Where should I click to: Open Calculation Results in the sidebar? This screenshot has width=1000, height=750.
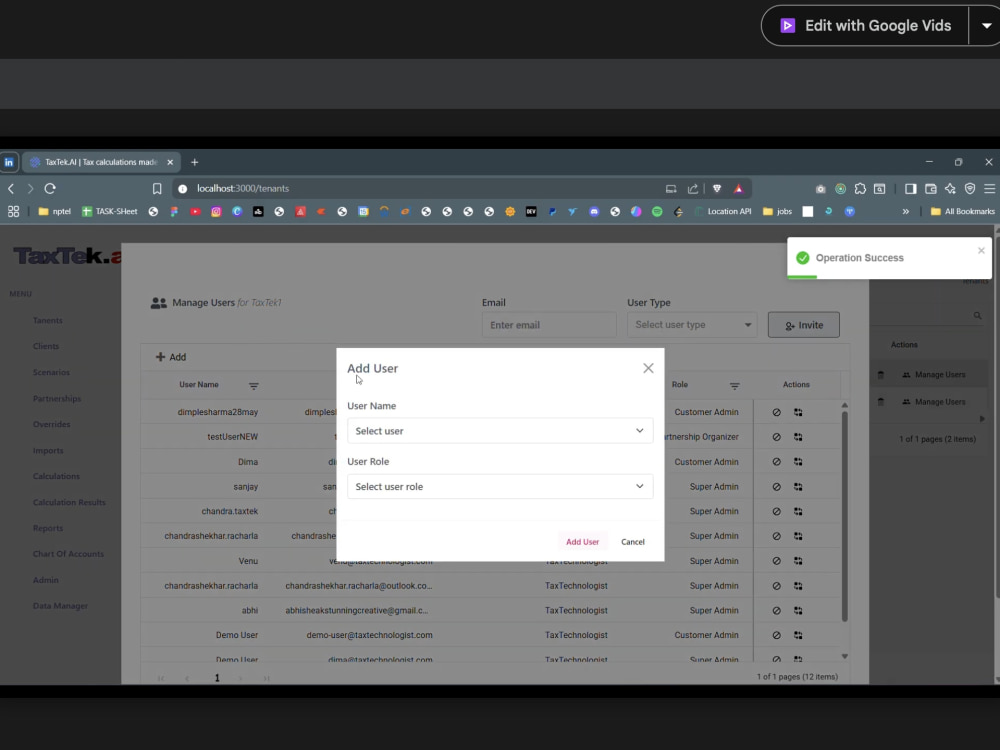[69, 502]
